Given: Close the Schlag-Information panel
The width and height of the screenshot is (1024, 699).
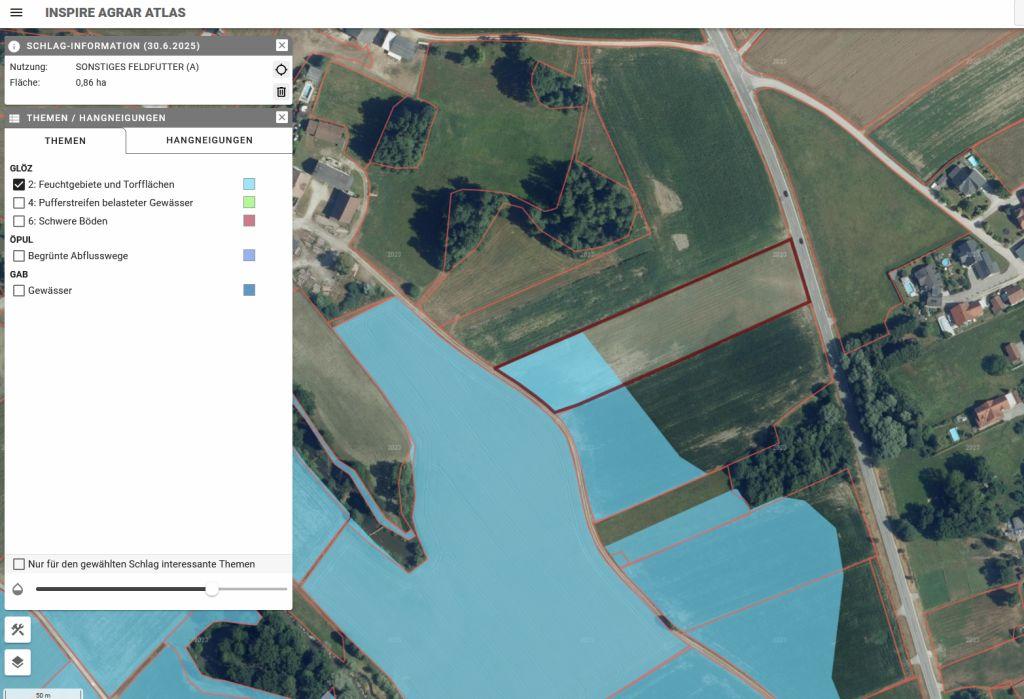Looking at the screenshot, I should (x=282, y=46).
